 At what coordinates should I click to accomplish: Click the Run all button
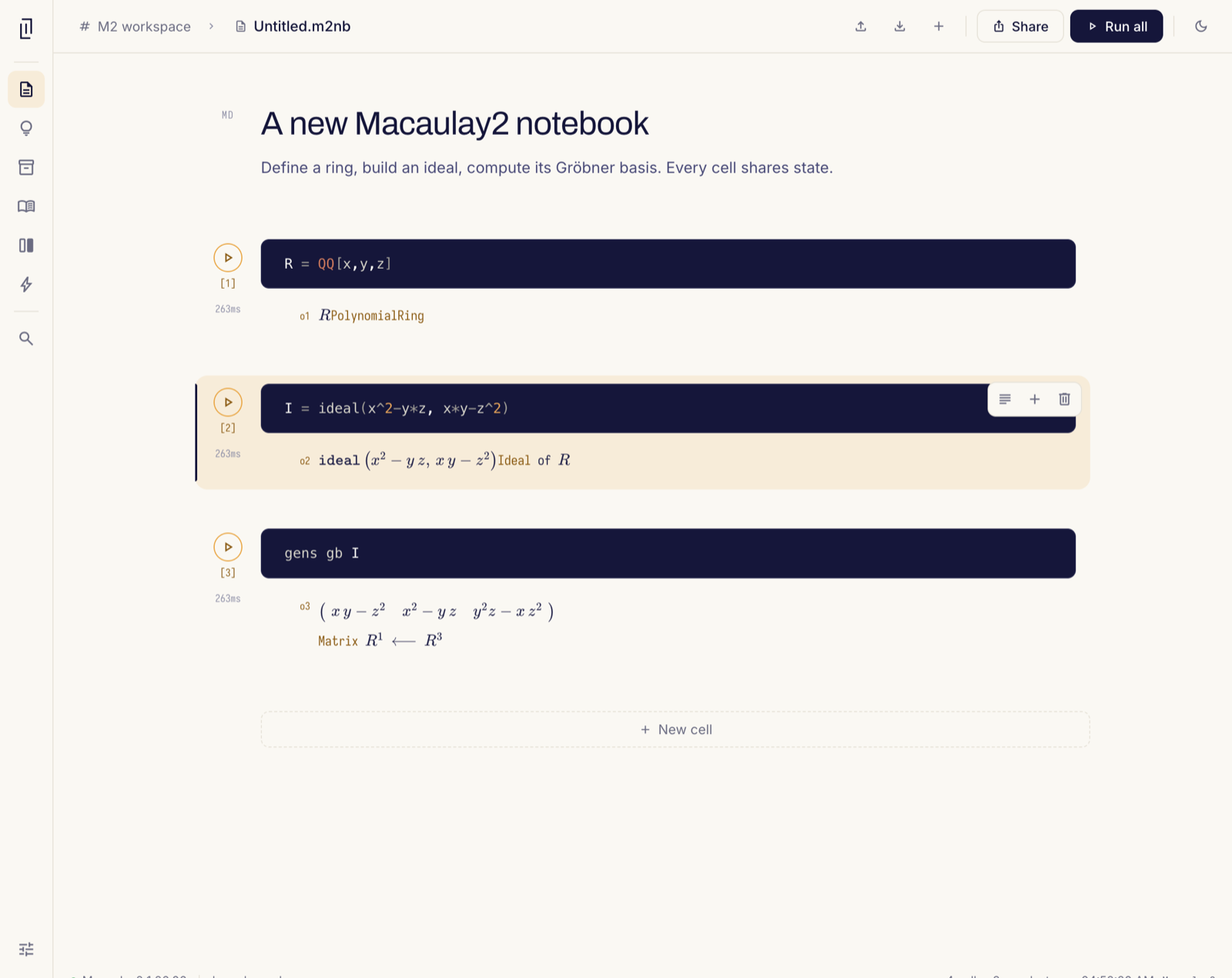tap(1116, 26)
